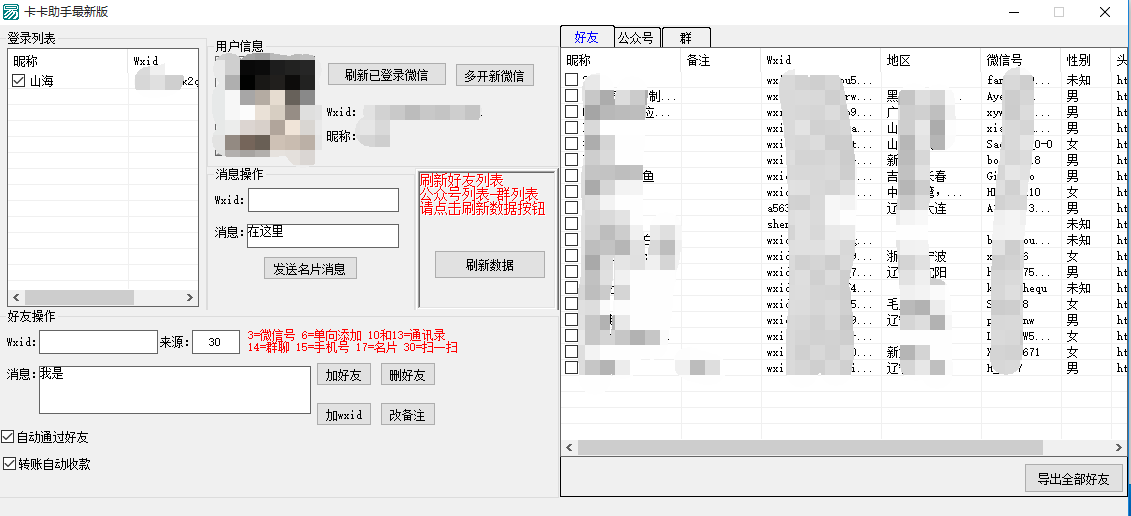Viewport: 1131px width, 516px height.
Task: Click 刷新数据 button
Action: click(490, 265)
